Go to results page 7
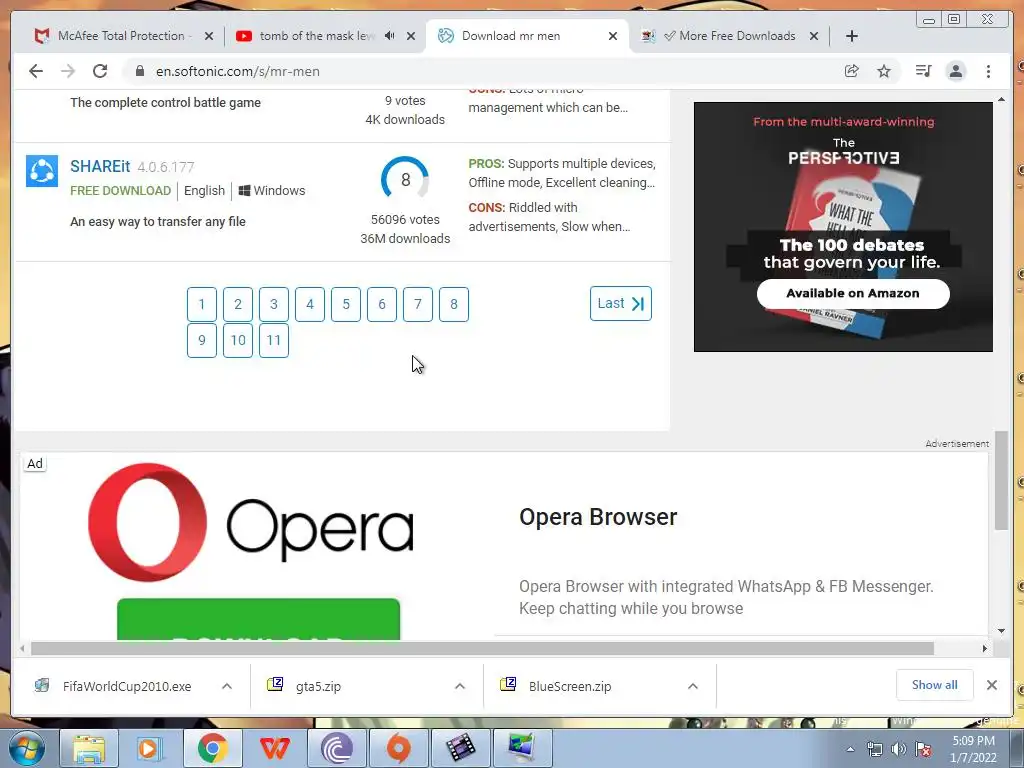1024x768 pixels. coord(418,304)
